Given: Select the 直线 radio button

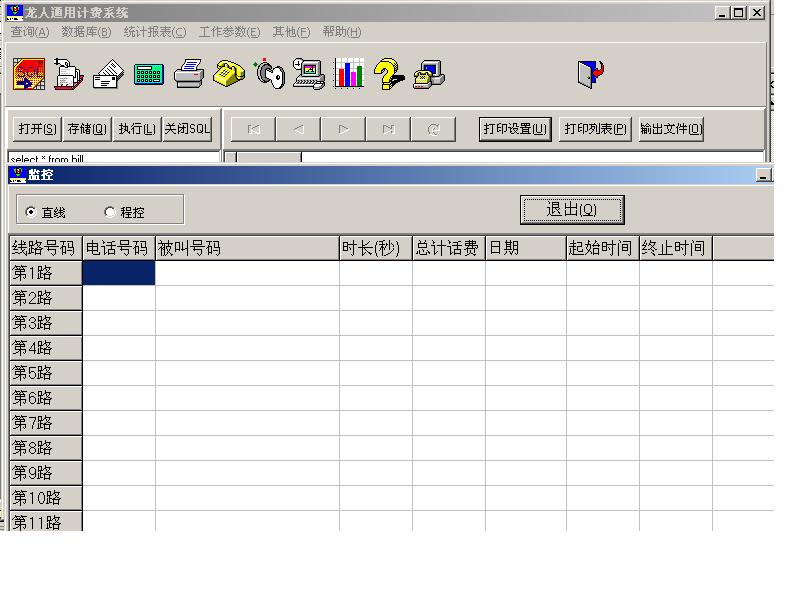Looking at the screenshot, I should pos(31,212).
